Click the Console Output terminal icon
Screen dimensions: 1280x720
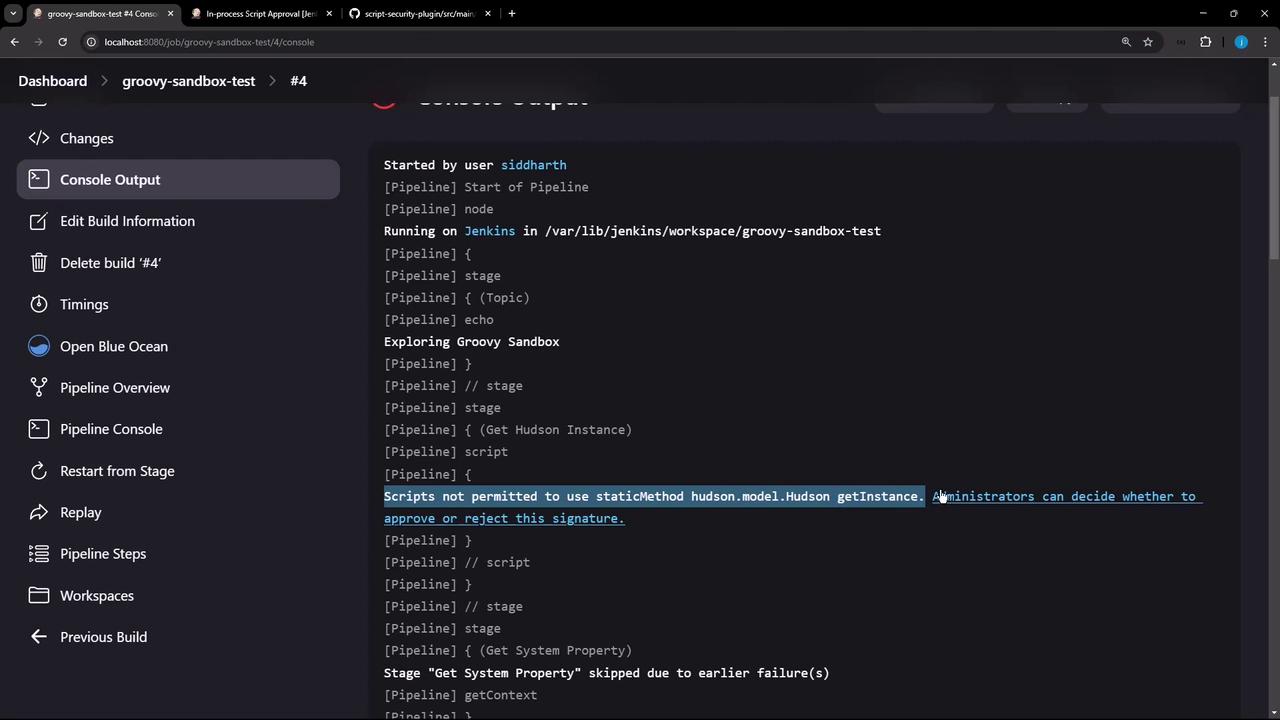pyautogui.click(x=39, y=179)
